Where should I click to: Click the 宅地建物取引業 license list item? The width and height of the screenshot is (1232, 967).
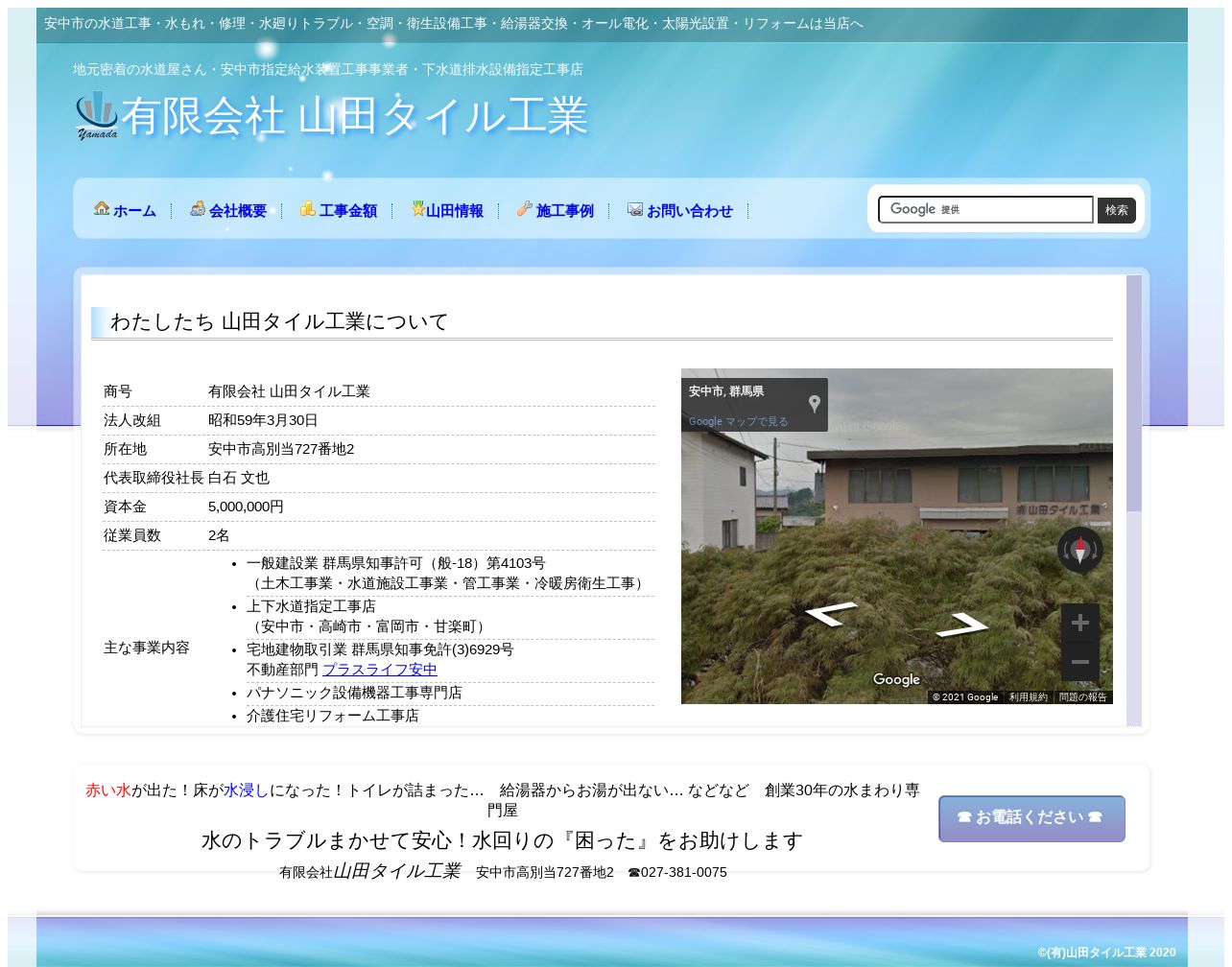pos(380,649)
